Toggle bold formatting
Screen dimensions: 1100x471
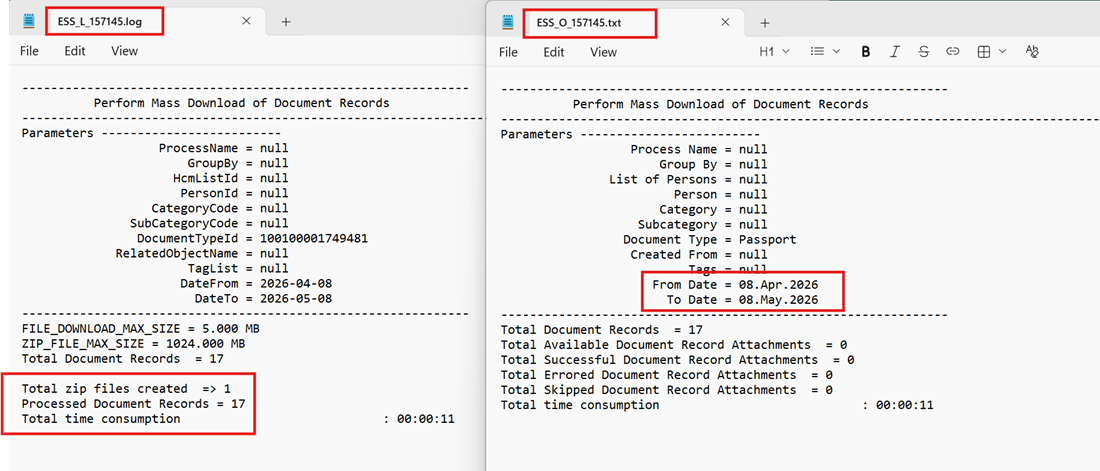coord(866,51)
